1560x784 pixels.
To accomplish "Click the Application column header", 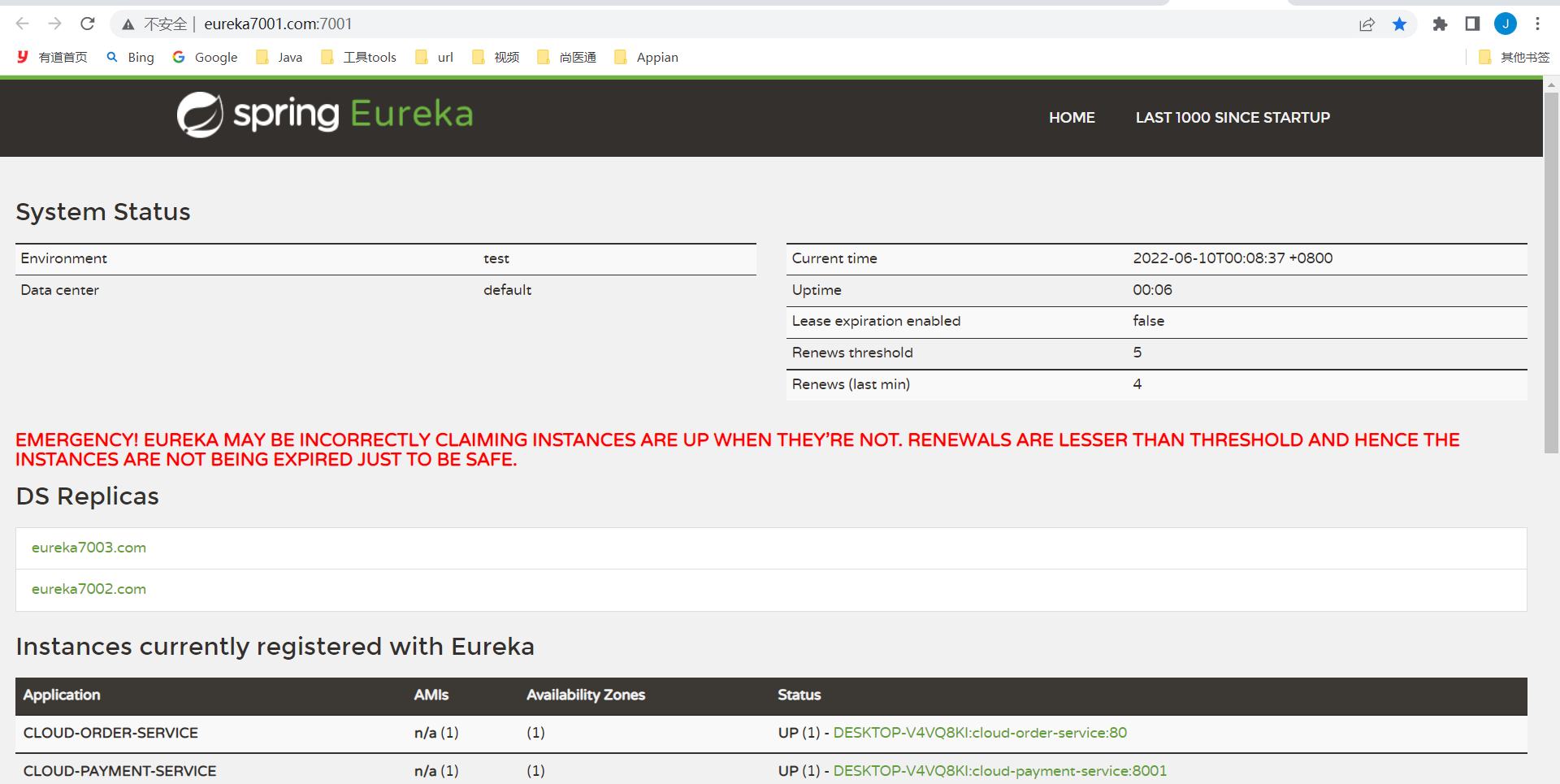I will pyautogui.click(x=62, y=695).
